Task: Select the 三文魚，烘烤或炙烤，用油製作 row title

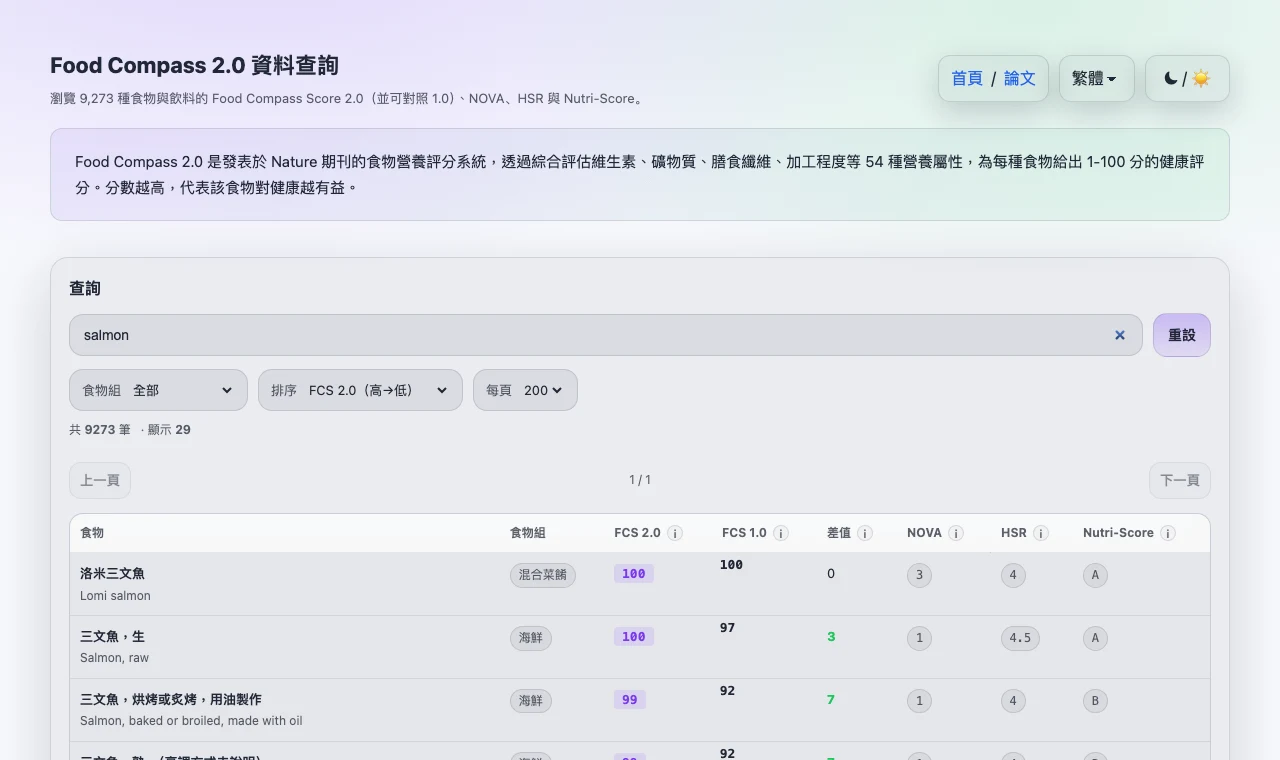Action: [171, 700]
